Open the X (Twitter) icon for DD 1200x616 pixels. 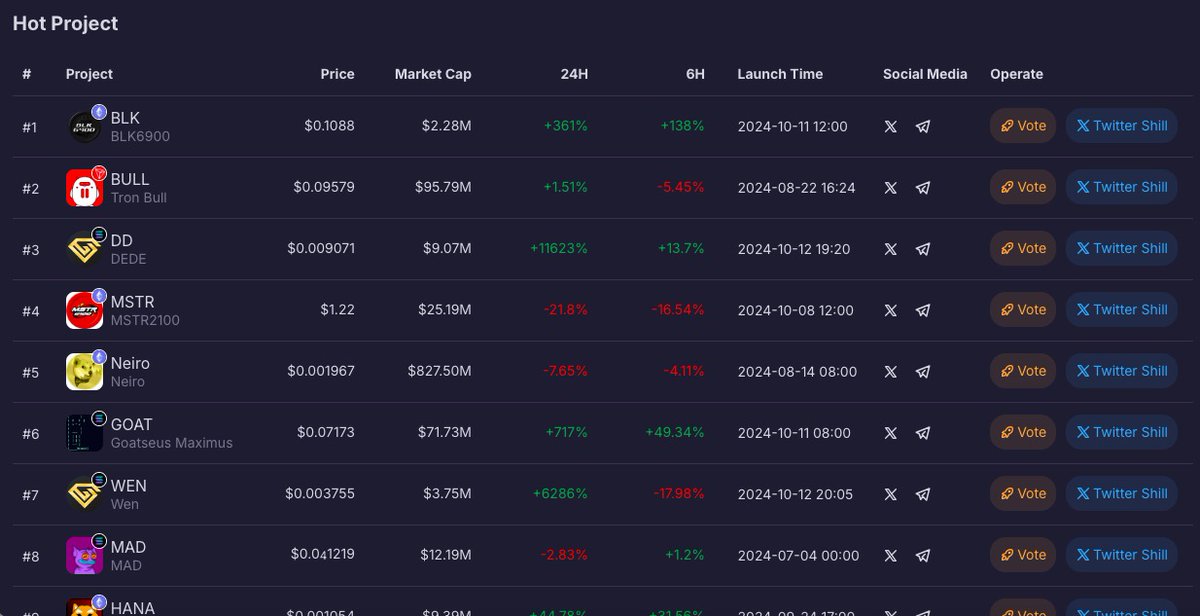[x=891, y=249]
